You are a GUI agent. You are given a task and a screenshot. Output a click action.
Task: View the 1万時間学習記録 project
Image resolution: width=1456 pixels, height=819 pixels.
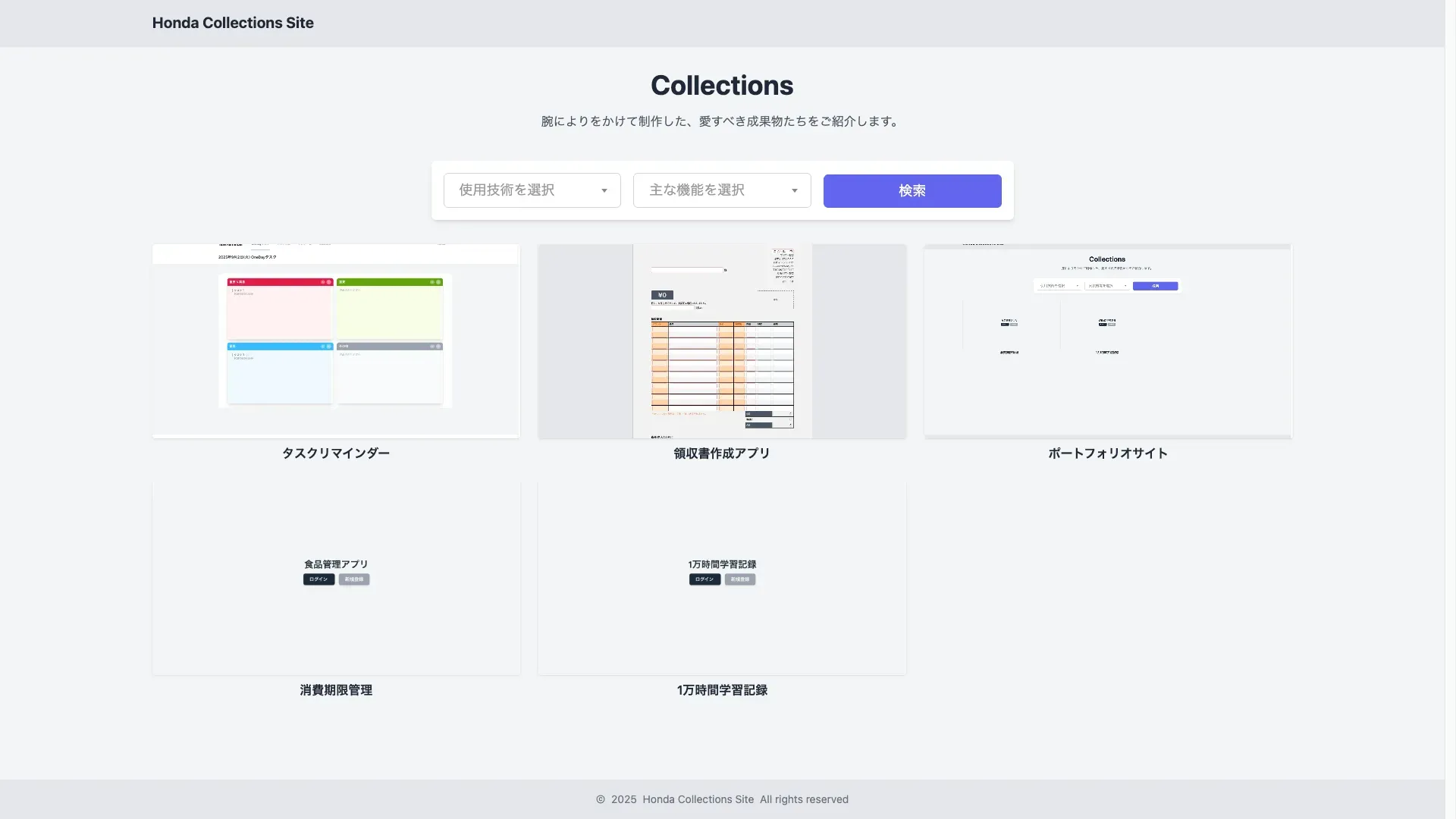pyautogui.click(x=721, y=578)
